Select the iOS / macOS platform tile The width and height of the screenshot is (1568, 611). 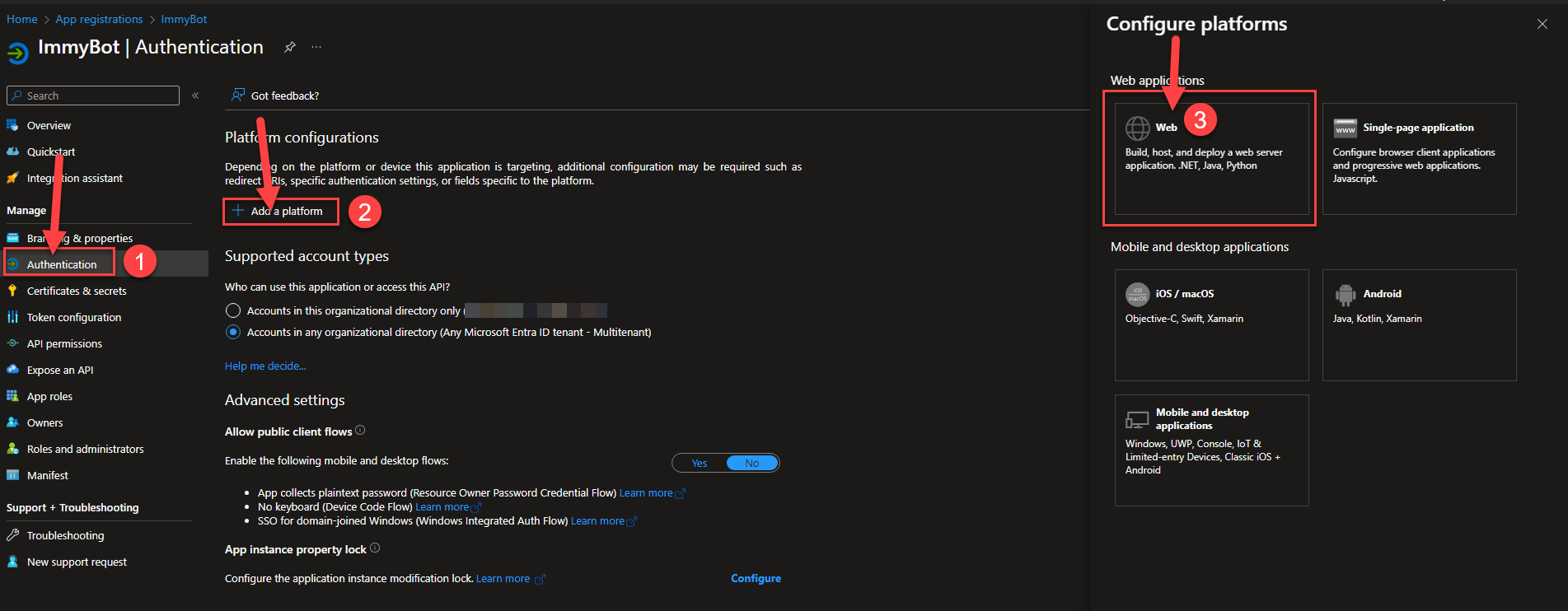(x=1211, y=324)
